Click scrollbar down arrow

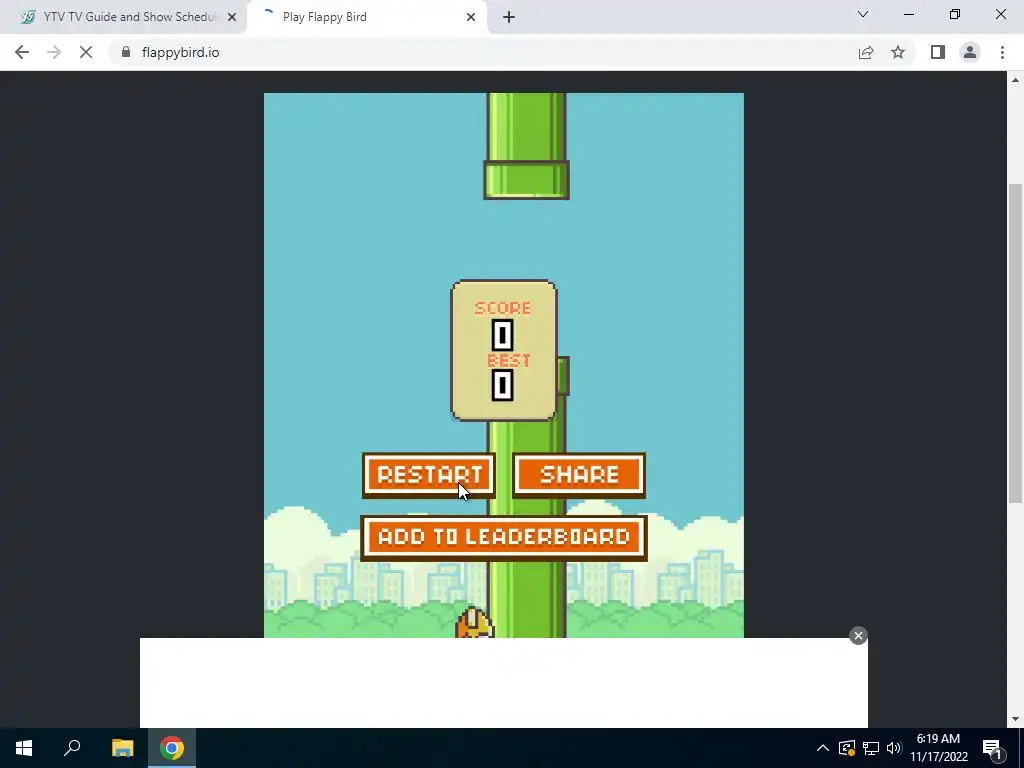[1015, 719]
